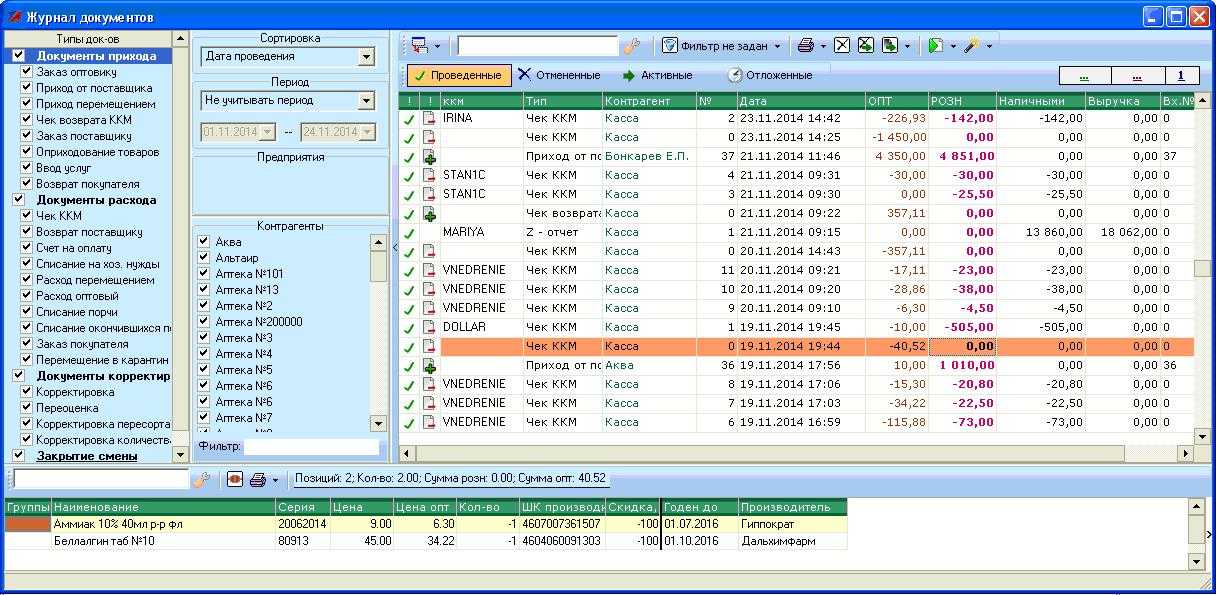Uncheck the Заказ оптовику document type
The width and height of the screenshot is (1216, 595).
click(x=27, y=72)
